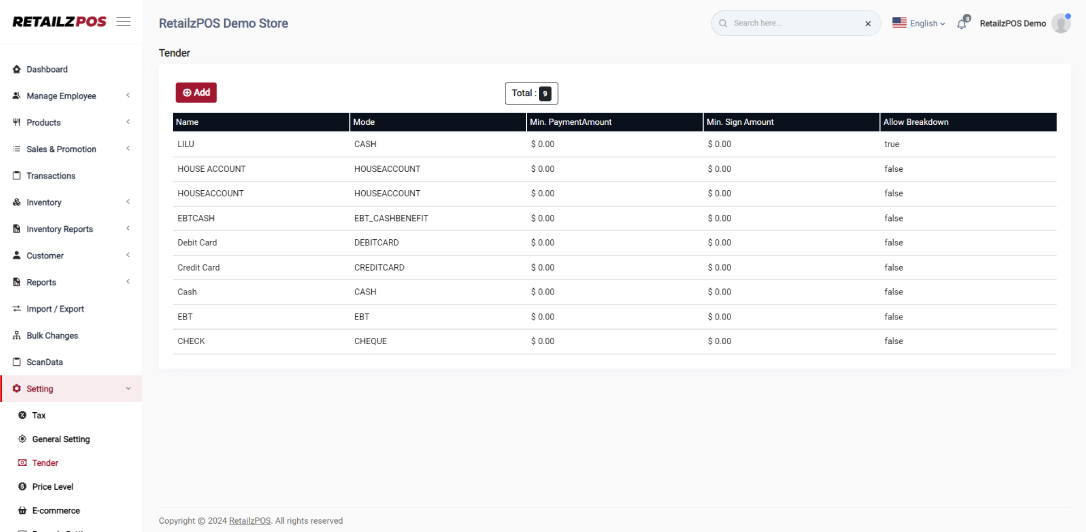Viewport: 1086px width, 532px height.
Task: Expand the Products sidebar section
Action: (x=127, y=123)
